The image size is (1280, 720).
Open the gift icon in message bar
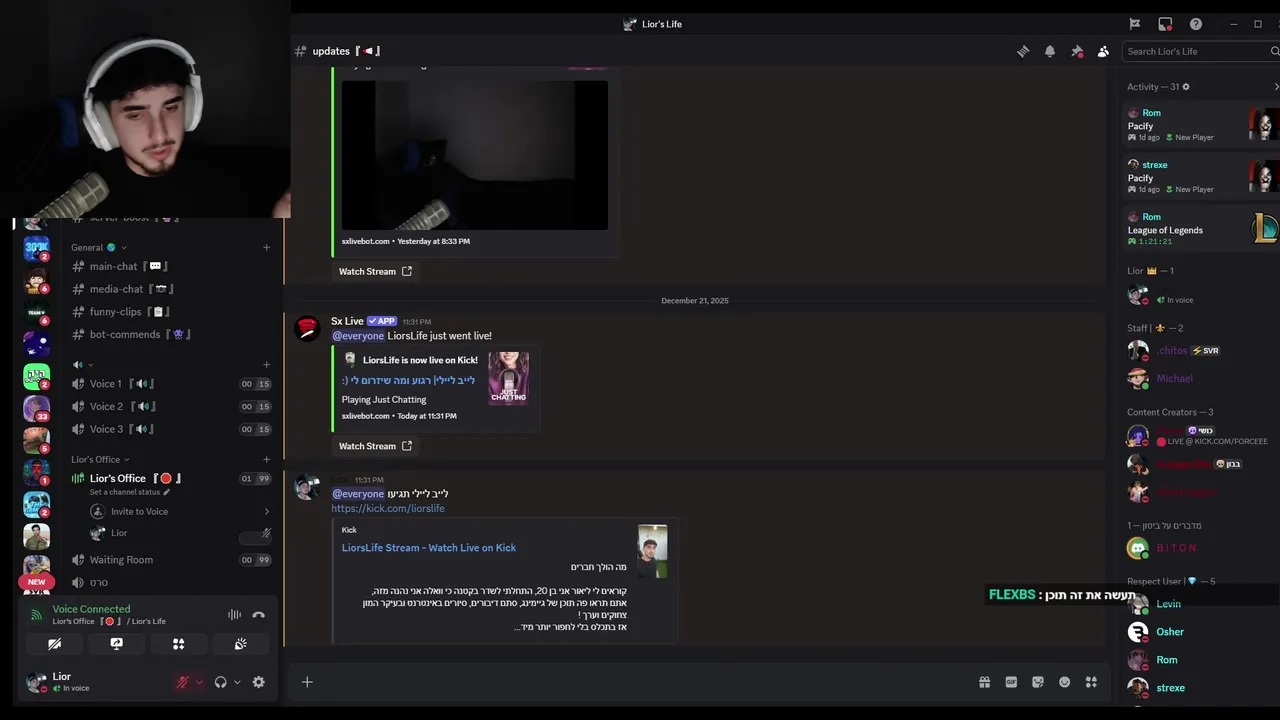tap(984, 682)
